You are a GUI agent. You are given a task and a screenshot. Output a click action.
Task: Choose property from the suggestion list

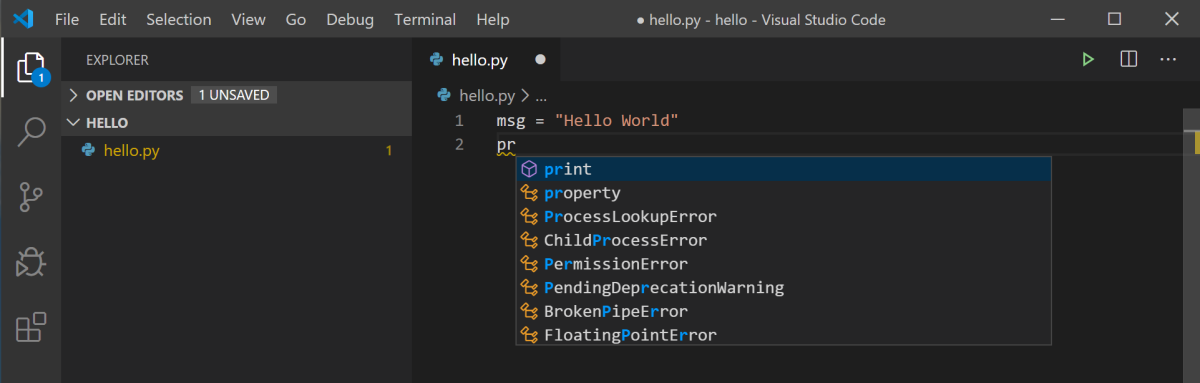pos(783,193)
